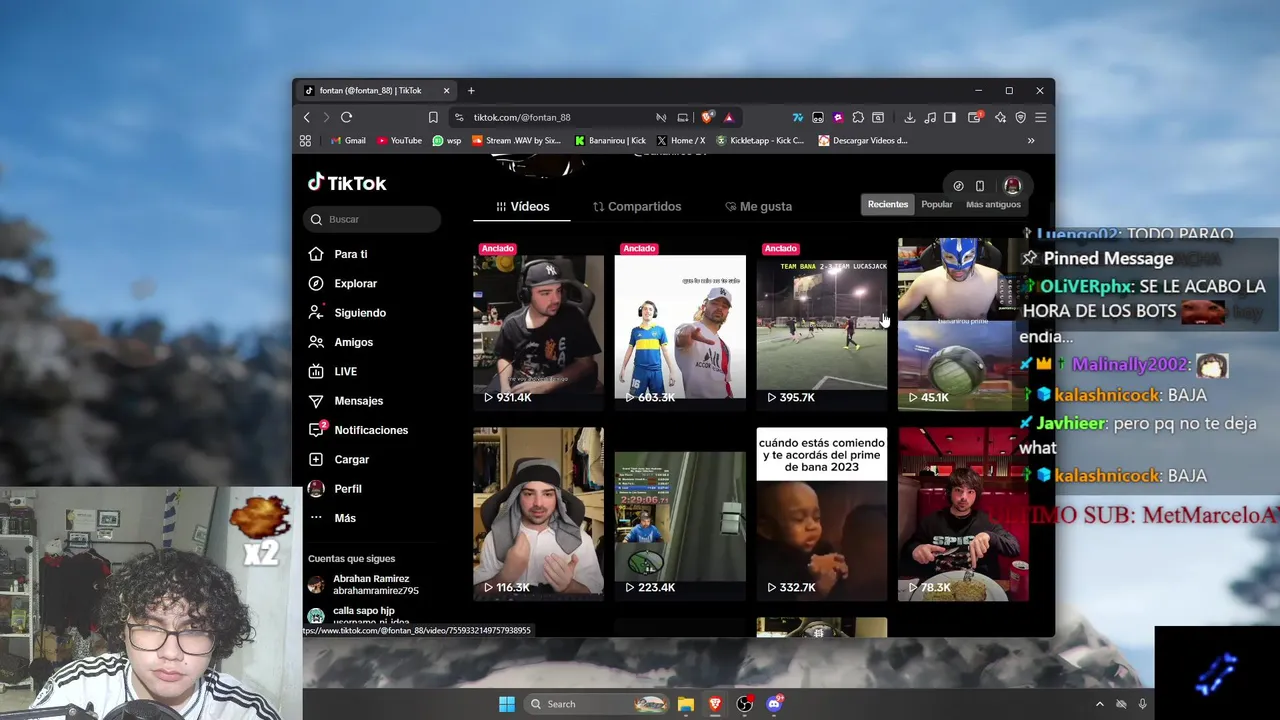This screenshot has width=1280, height=720.
Task: Go back in the browser
Action: tap(307, 117)
